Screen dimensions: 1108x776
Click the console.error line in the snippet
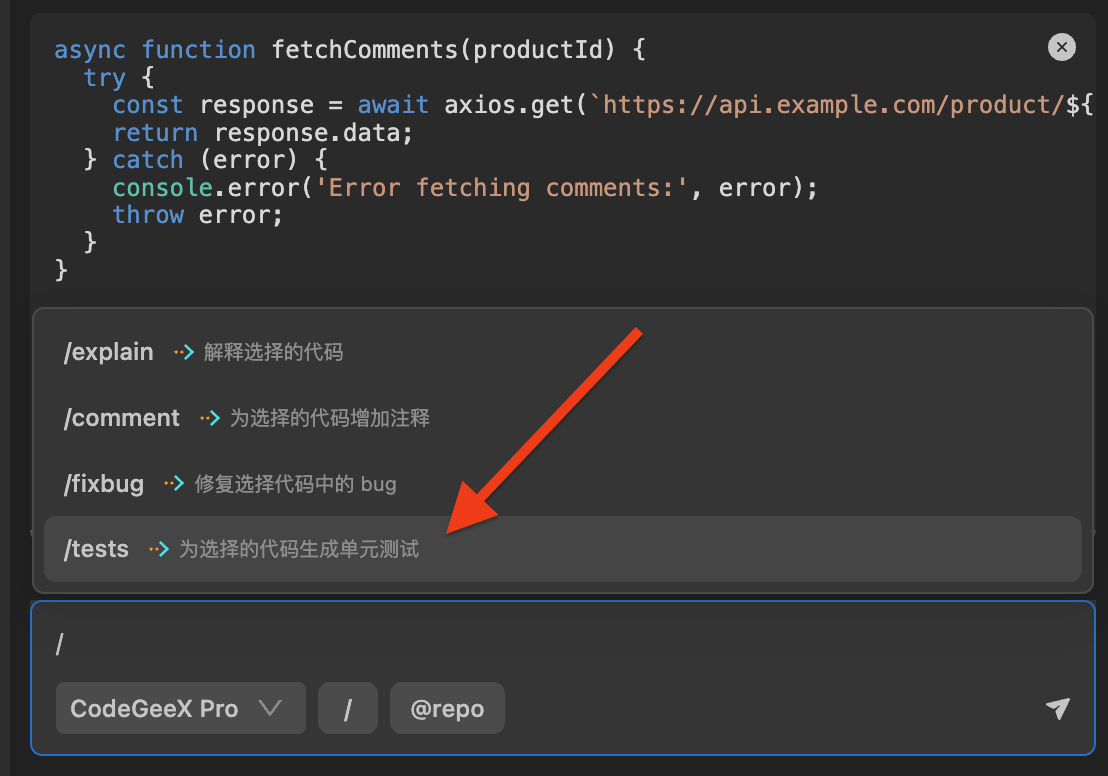pos(465,187)
